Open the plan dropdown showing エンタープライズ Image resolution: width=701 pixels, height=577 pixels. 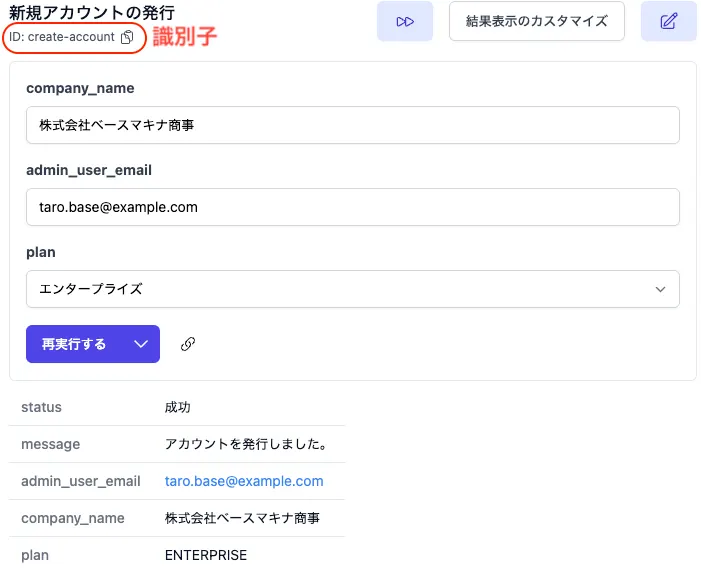tap(353, 289)
